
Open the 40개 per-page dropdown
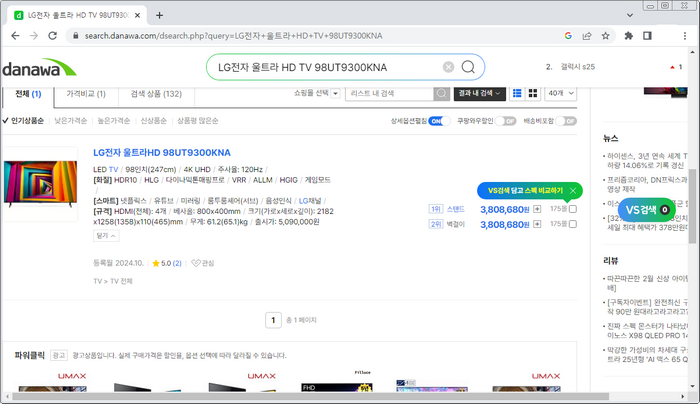pyautogui.click(x=560, y=93)
